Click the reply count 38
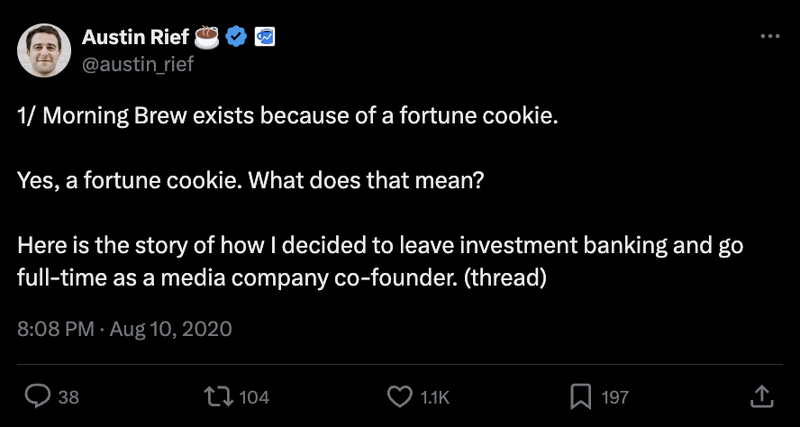 tap(68, 397)
